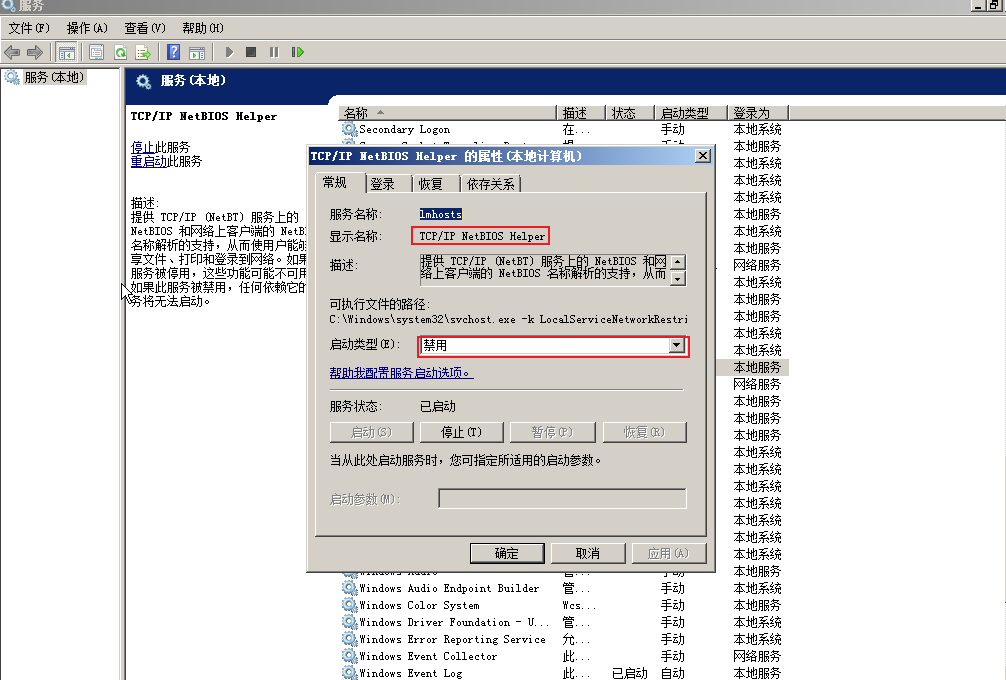1006x680 pixels.
Task: Open the 文件(F) menu
Action: point(29,28)
